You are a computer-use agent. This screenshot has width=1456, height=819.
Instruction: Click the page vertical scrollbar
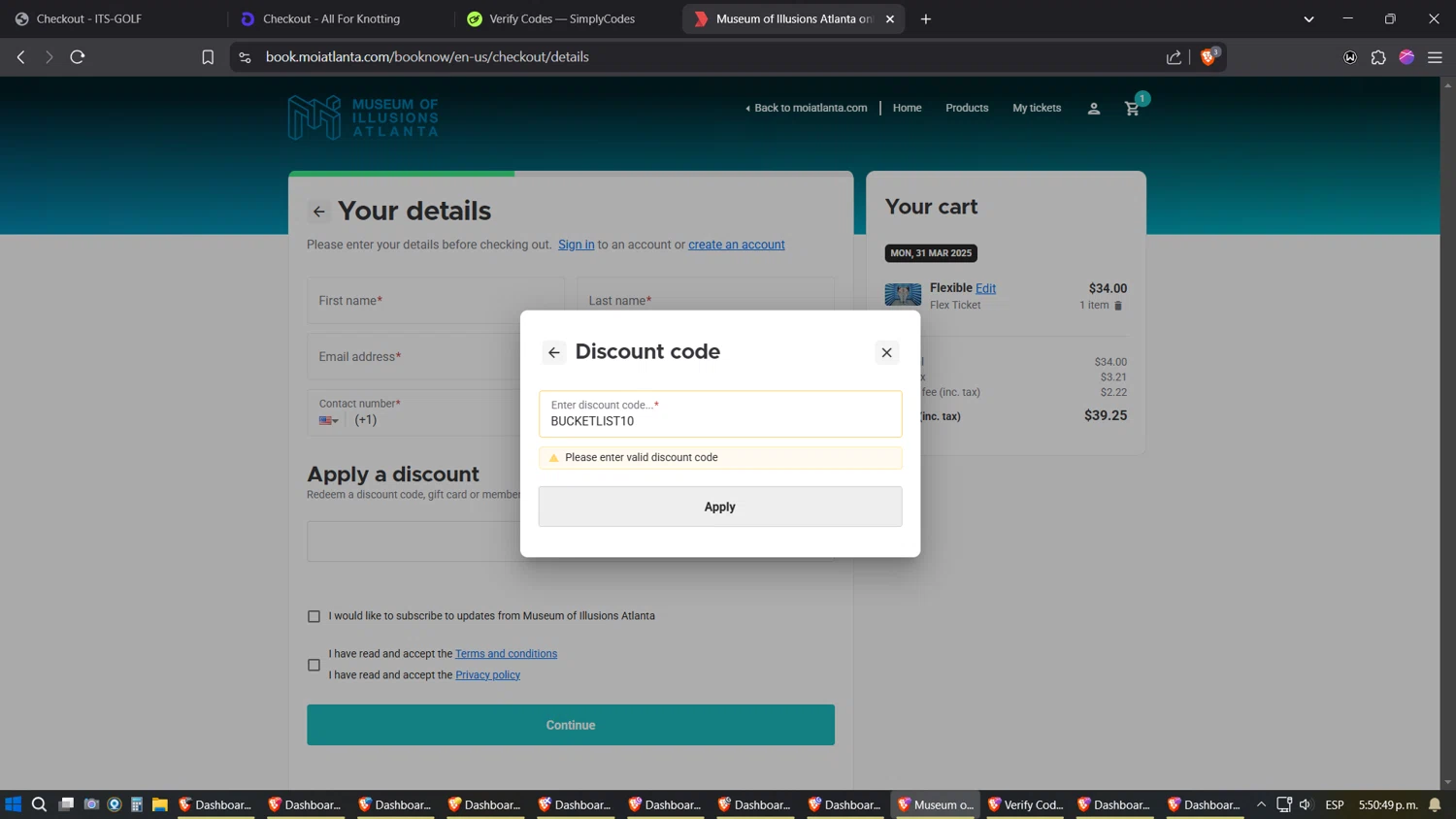tap(1447, 434)
